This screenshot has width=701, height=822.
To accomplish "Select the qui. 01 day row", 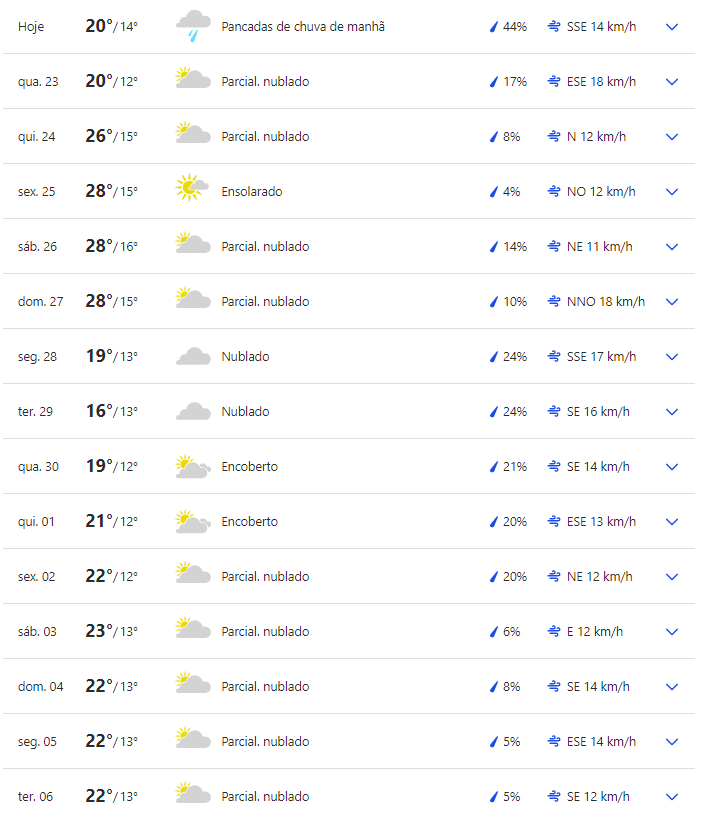I will (36, 522).
